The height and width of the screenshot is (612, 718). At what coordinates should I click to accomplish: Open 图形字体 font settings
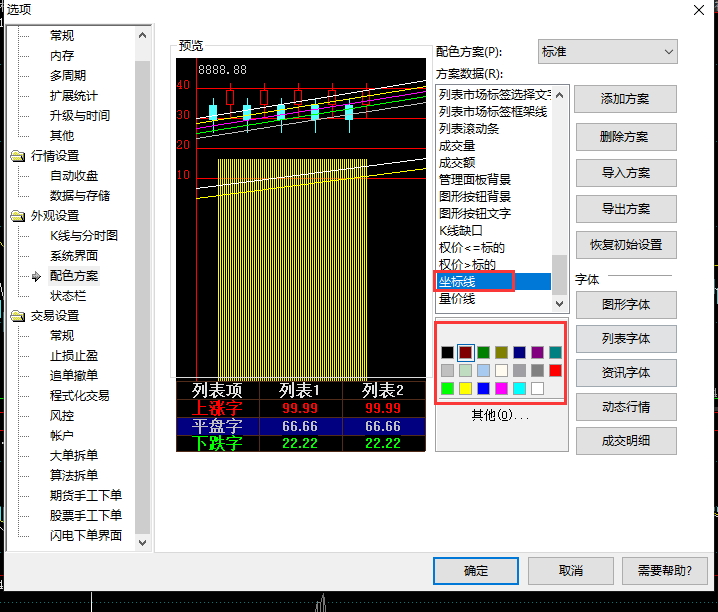pos(625,305)
